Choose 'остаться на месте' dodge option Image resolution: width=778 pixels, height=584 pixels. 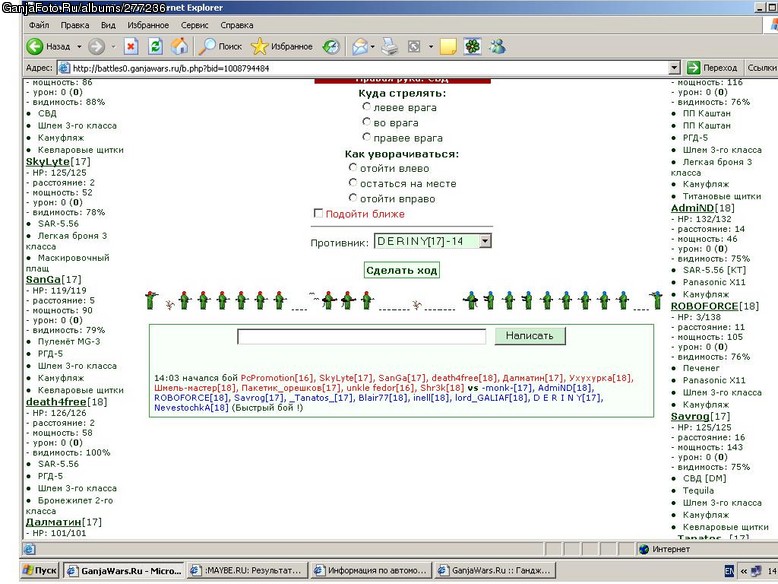tap(353, 183)
